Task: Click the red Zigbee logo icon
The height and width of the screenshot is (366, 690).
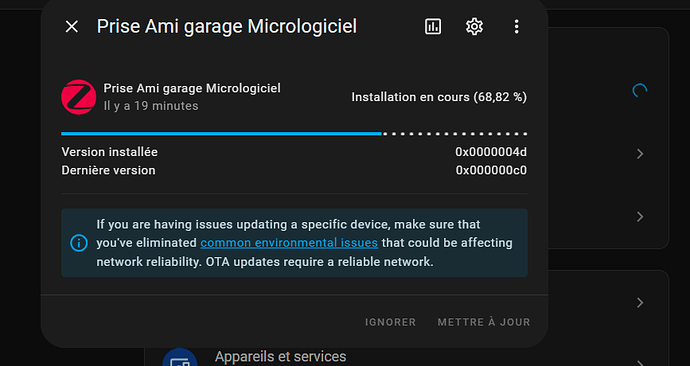Action: (x=79, y=97)
